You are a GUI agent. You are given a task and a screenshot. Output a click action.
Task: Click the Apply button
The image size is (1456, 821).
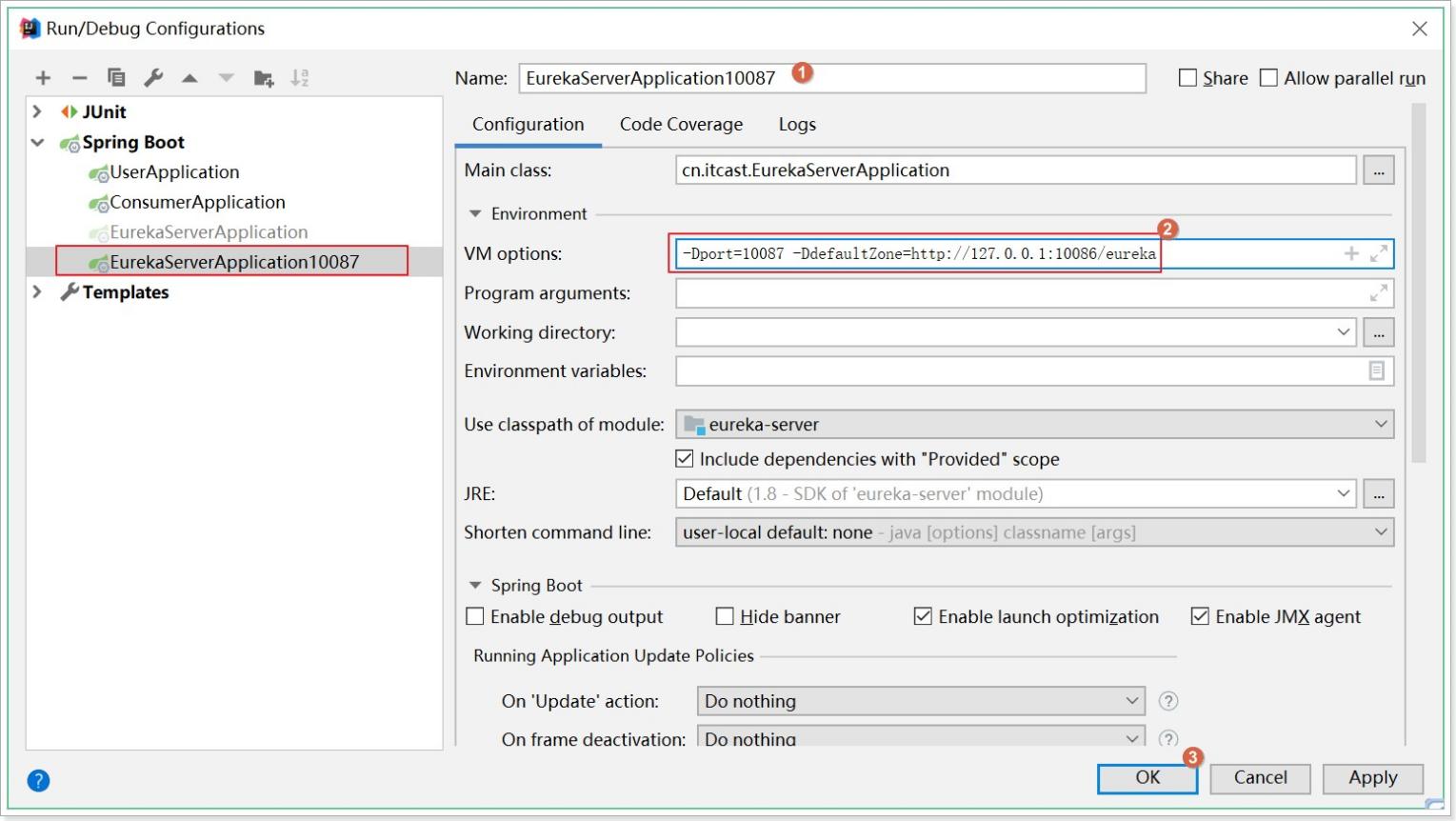(1372, 778)
